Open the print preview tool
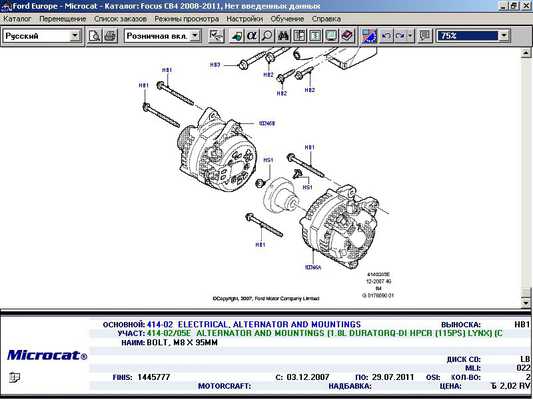The height and width of the screenshot is (400, 533). [x=94, y=35]
